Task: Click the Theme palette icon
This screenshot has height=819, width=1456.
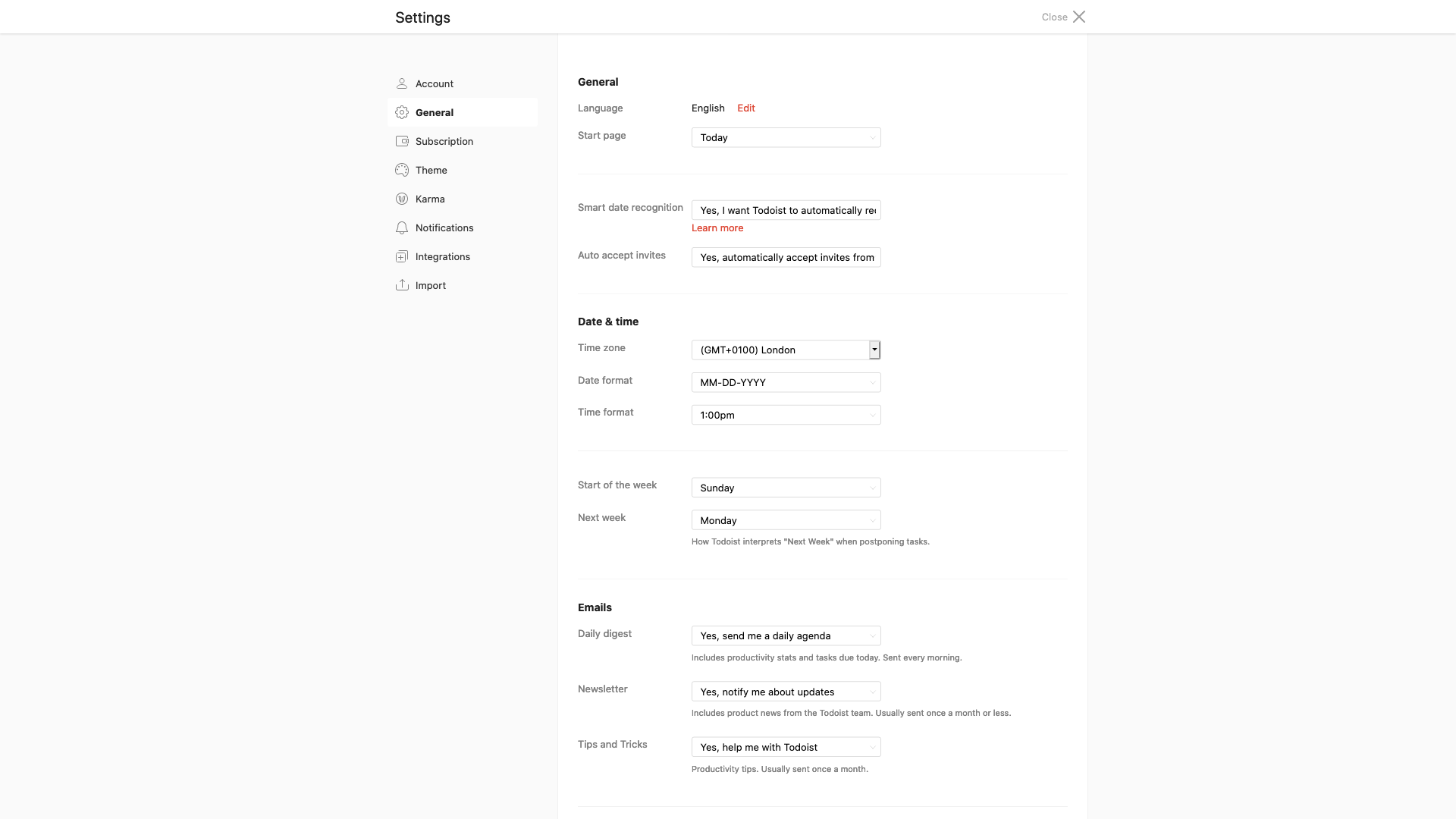Action: 402,170
